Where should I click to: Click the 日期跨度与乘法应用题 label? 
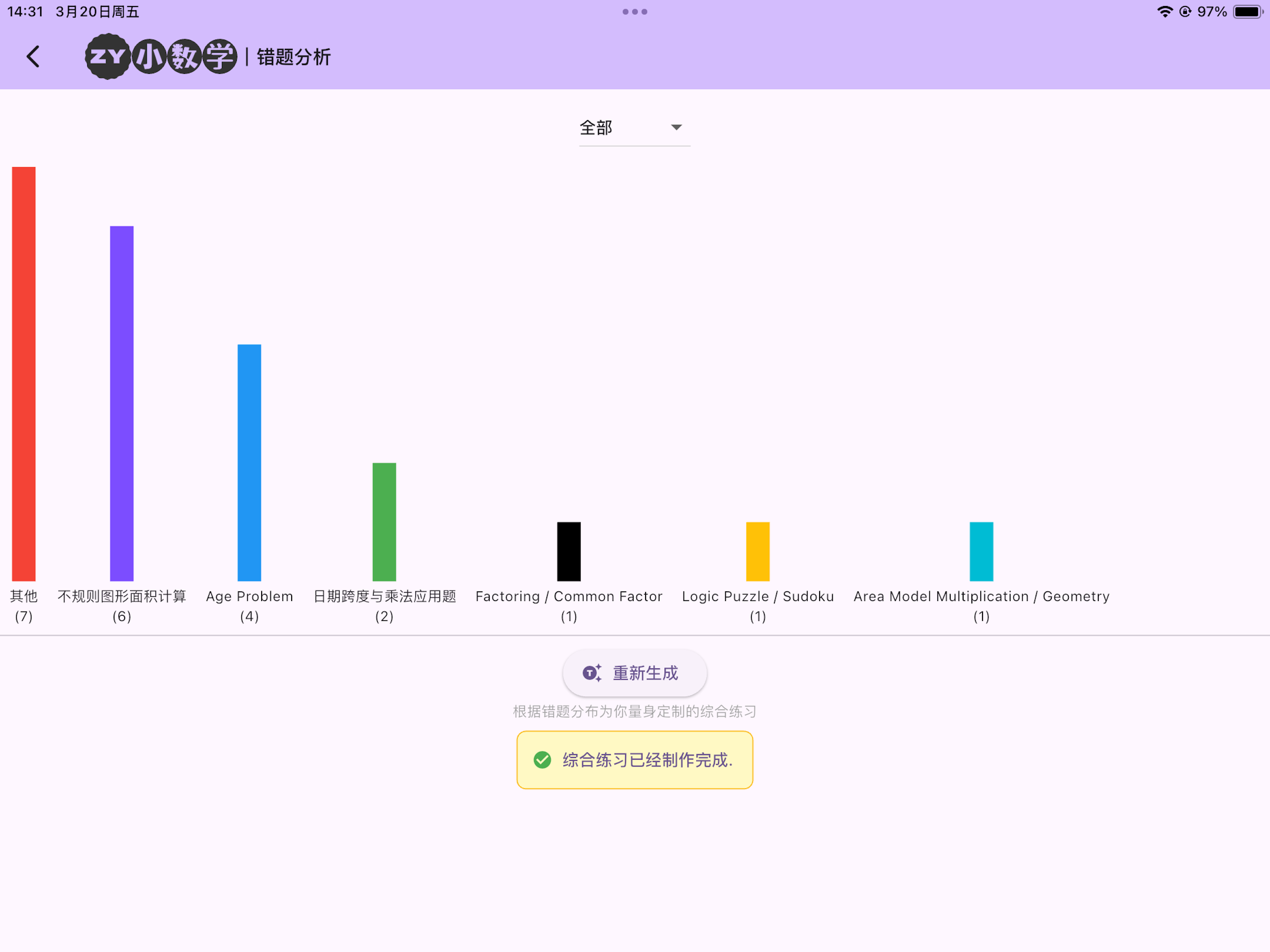tap(384, 596)
